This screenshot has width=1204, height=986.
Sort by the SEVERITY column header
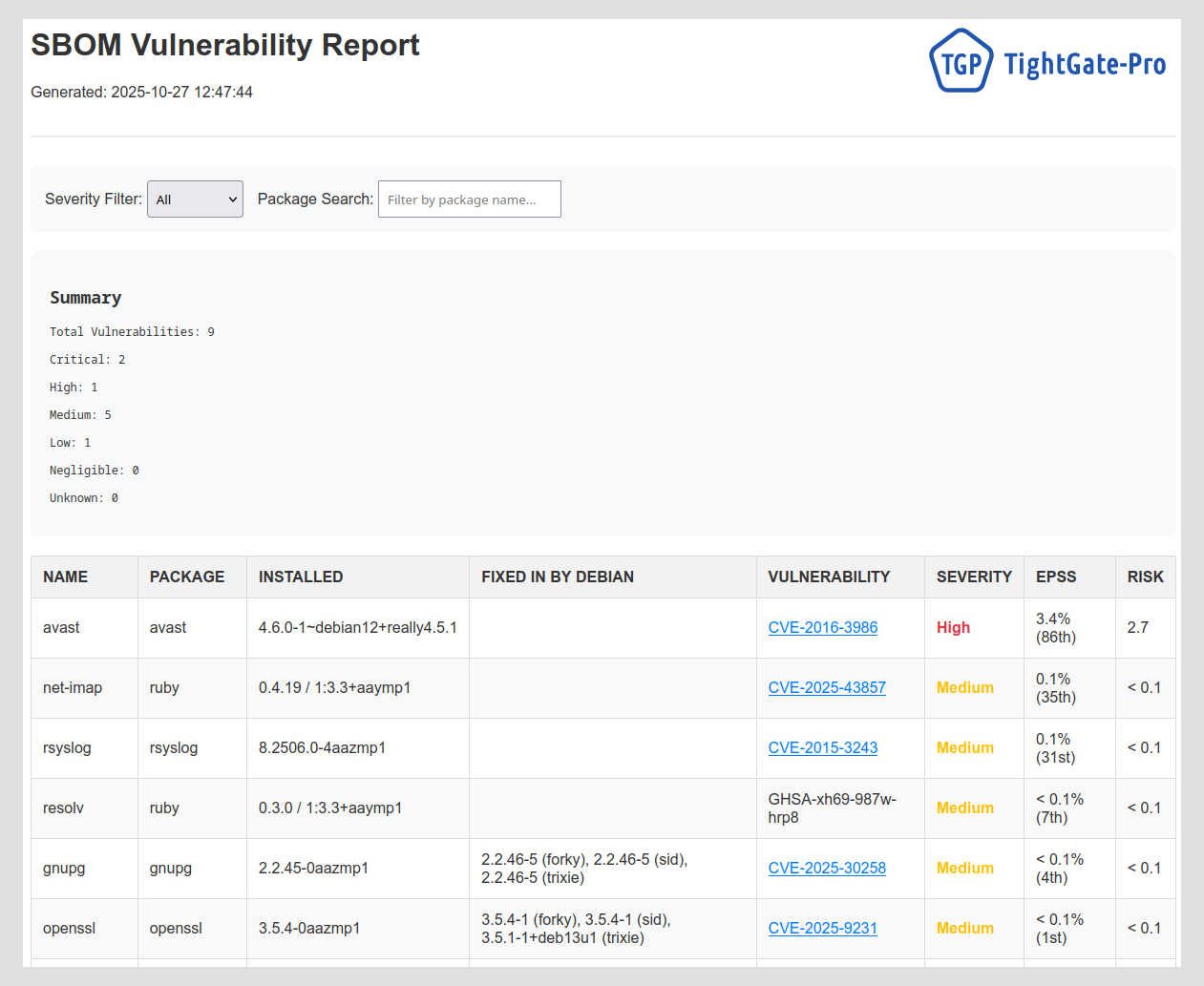point(974,577)
